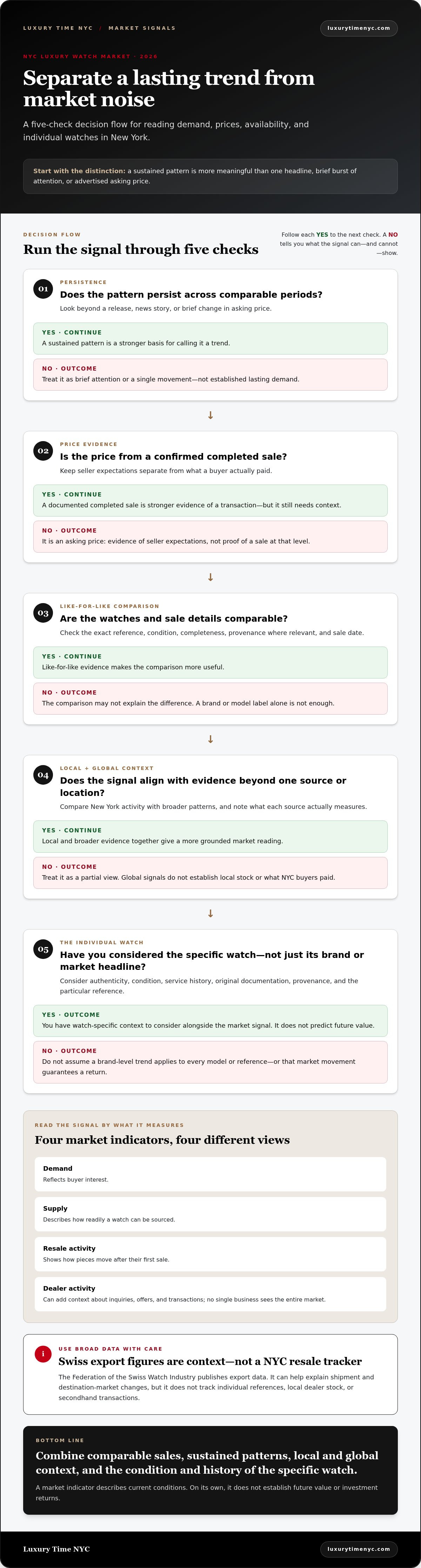Click the 02 step number badge
The width and height of the screenshot is (421, 1568).
tap(43, 451)
